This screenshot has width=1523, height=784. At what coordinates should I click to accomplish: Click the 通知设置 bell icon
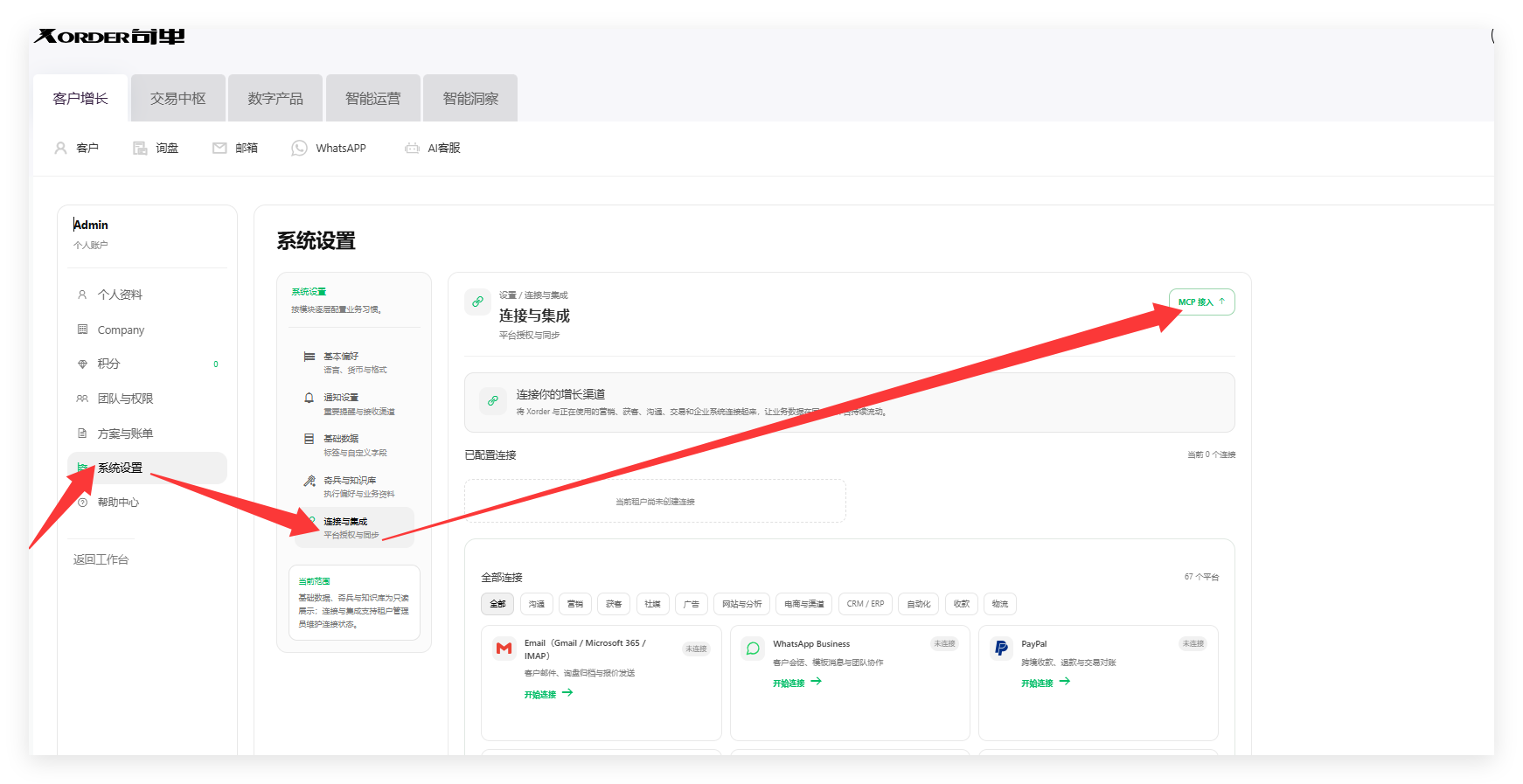click(309, 398)
